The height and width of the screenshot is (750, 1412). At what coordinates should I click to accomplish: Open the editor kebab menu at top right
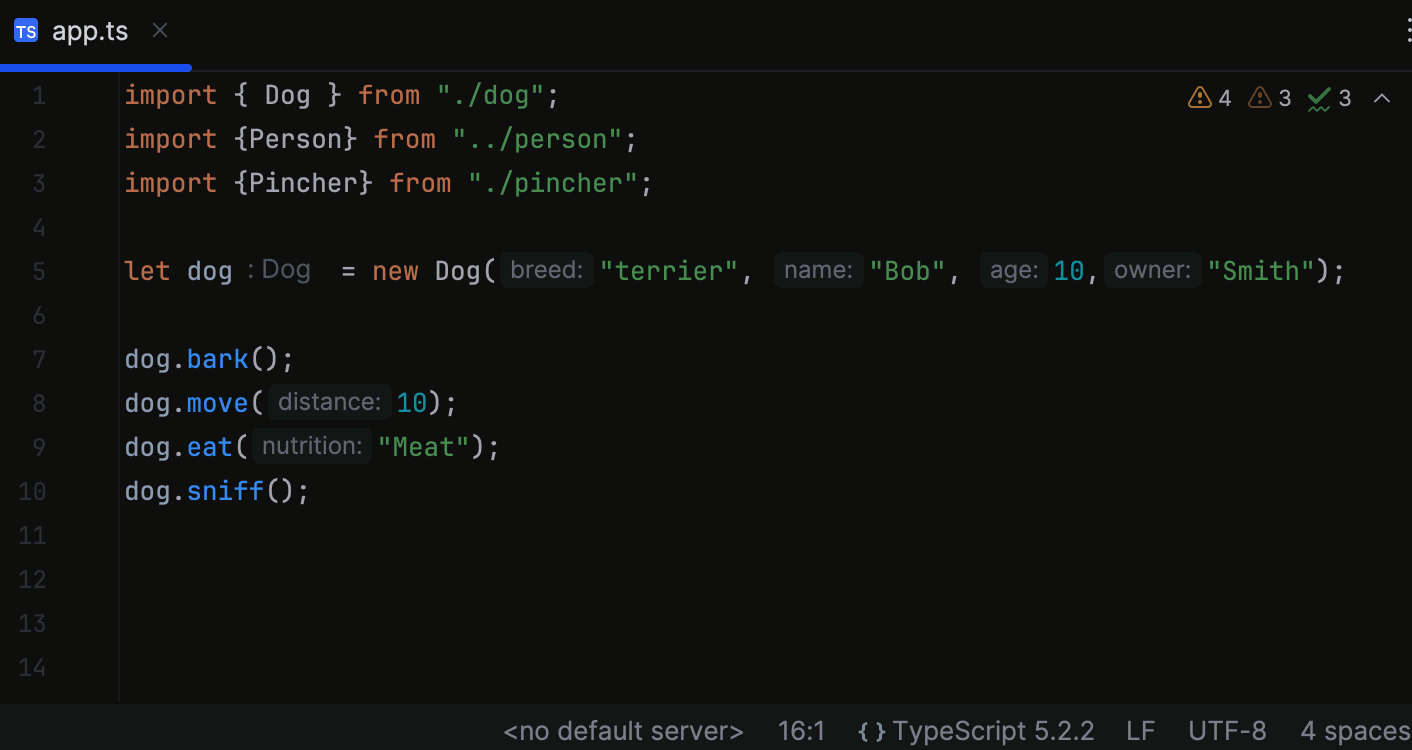pyautogui.click(x=1409, y=30)
